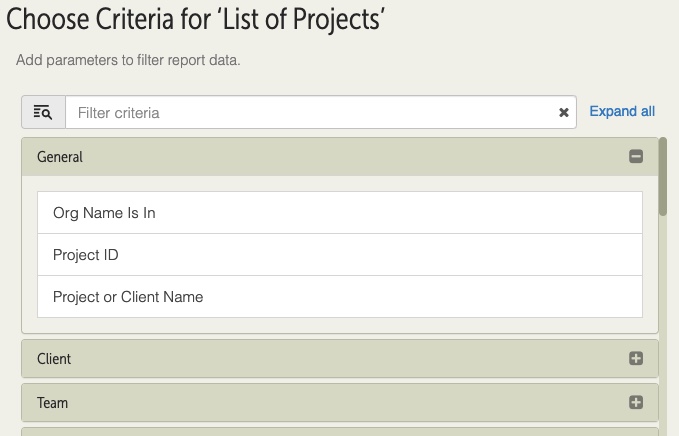679x436 pixels.
Task: Clear the filter with the X icon
Action: tap(563, 113)
